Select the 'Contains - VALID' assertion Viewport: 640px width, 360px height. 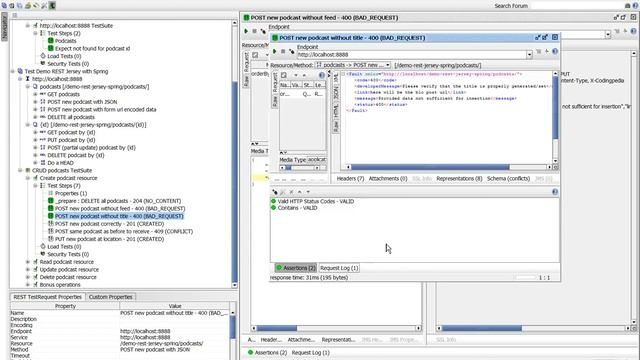297,208
